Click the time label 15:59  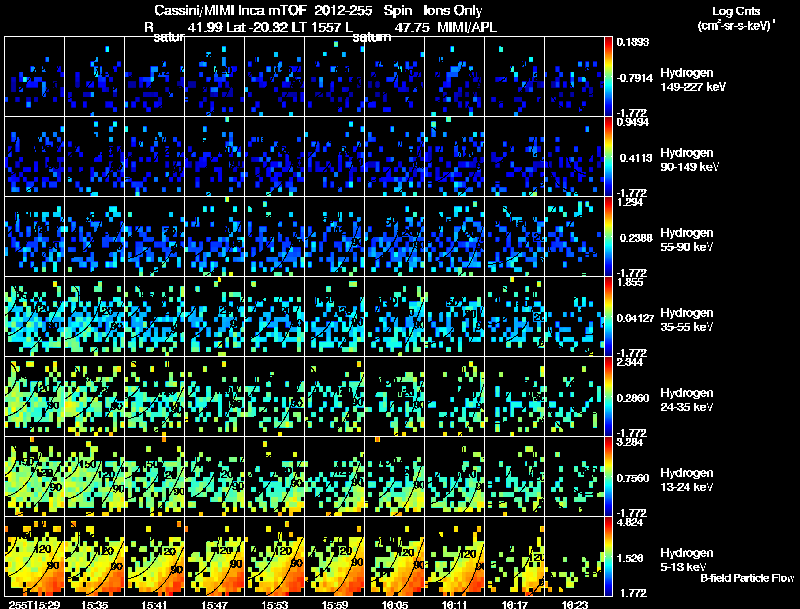click(x=335, y=604)
